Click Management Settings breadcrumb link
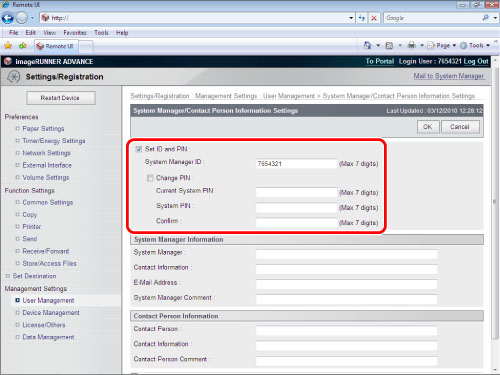 tap(226, 96)
